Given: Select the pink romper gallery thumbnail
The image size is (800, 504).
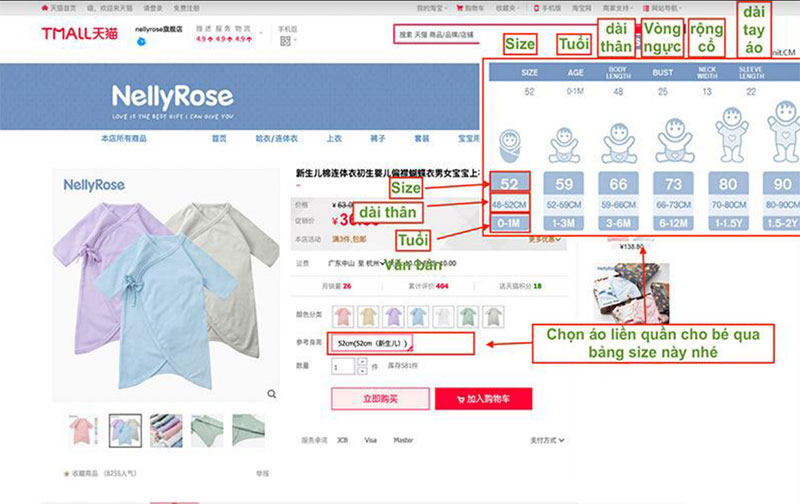Looking at the screenshot, I should click(x=84, y=431).
